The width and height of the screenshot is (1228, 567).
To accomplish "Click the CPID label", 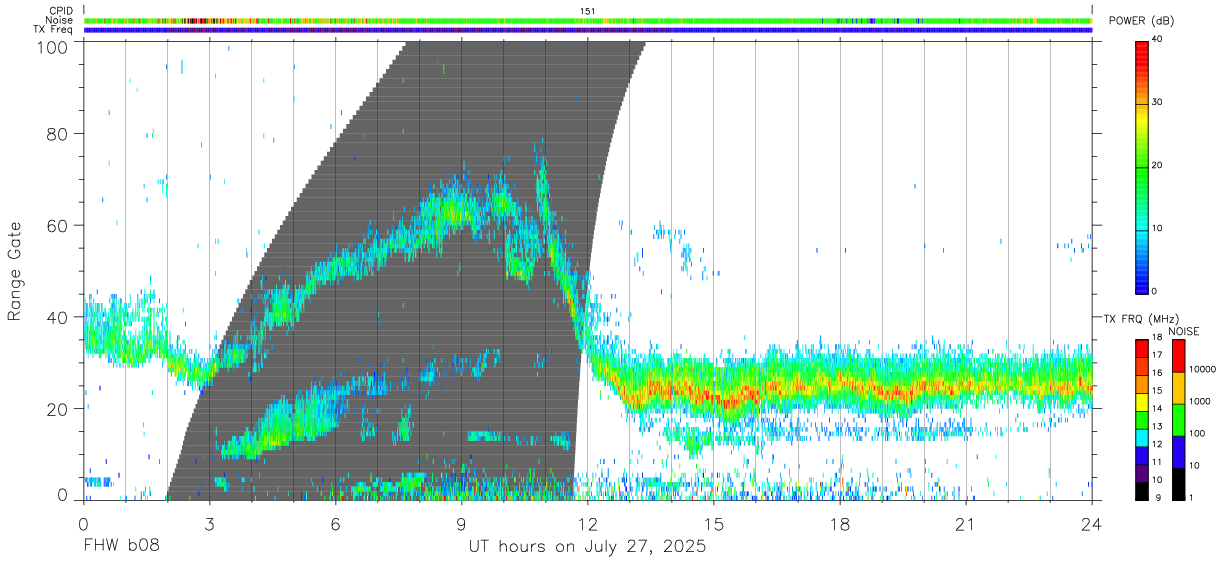I will coord(59,11).
